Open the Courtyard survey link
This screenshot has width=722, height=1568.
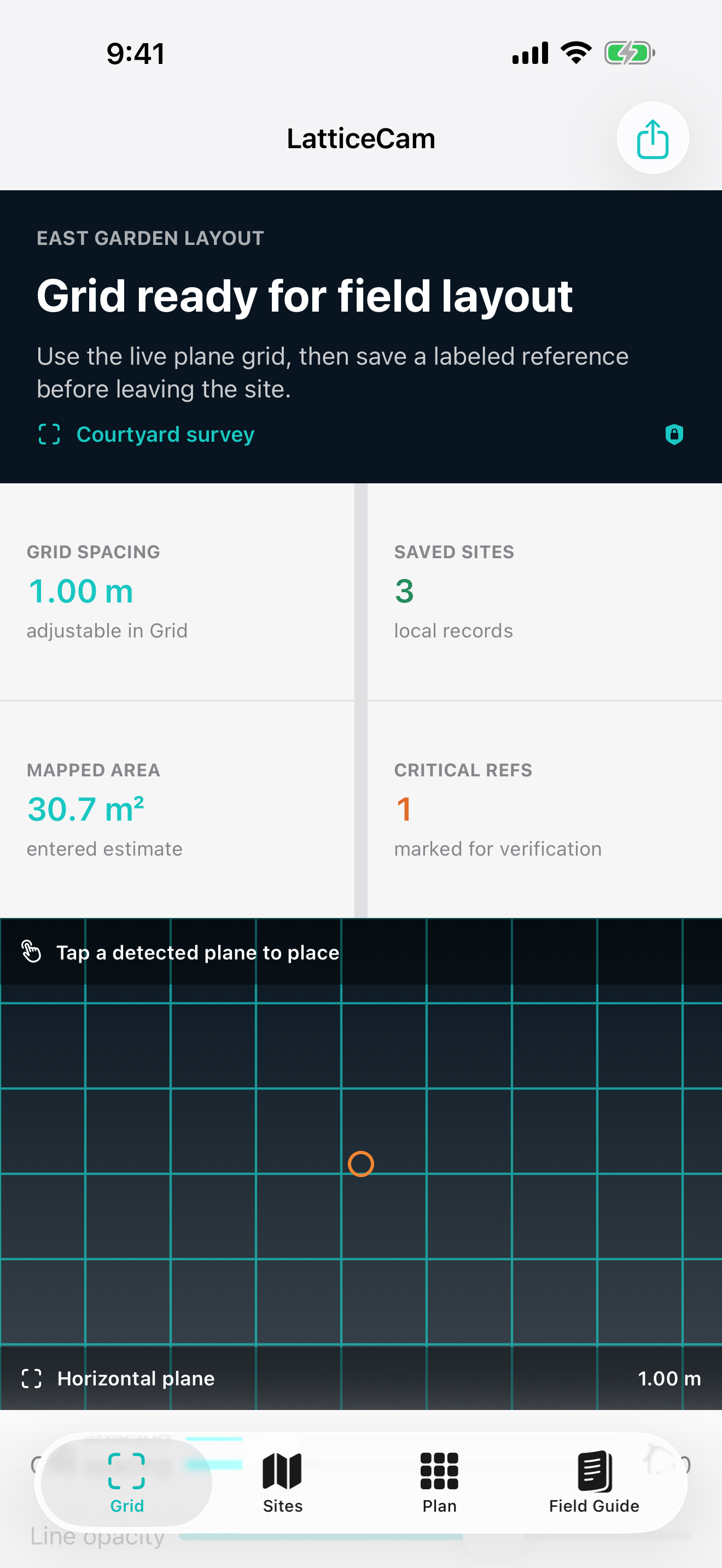tap(165, 435)
